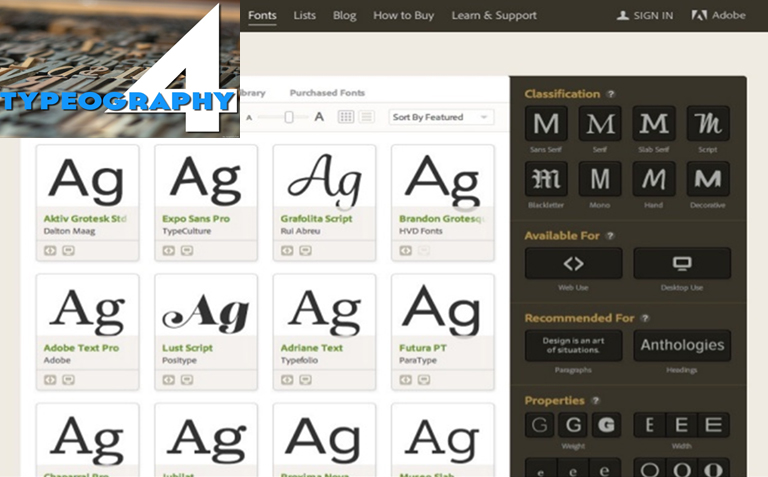Open Properties help question mark
The width and height of the screenshot is (768, 477).
(x=596, y=401)
